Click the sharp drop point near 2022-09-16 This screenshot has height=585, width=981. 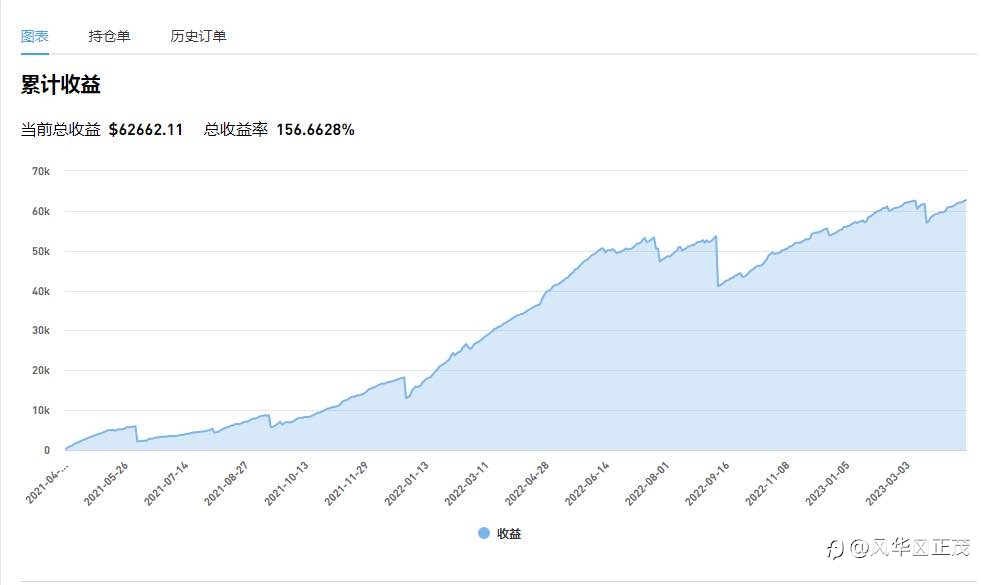[718, 286]
